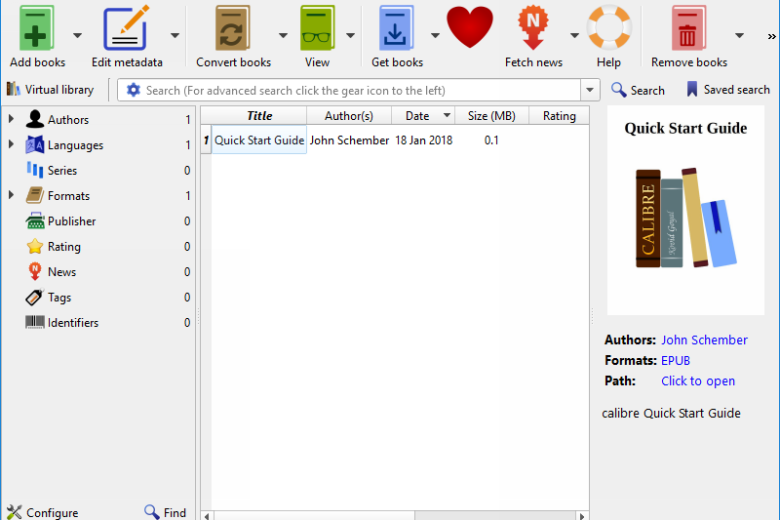Open the Remove books dropdown arrow
Screen dimensions: 780x520
tap(739, 35)
